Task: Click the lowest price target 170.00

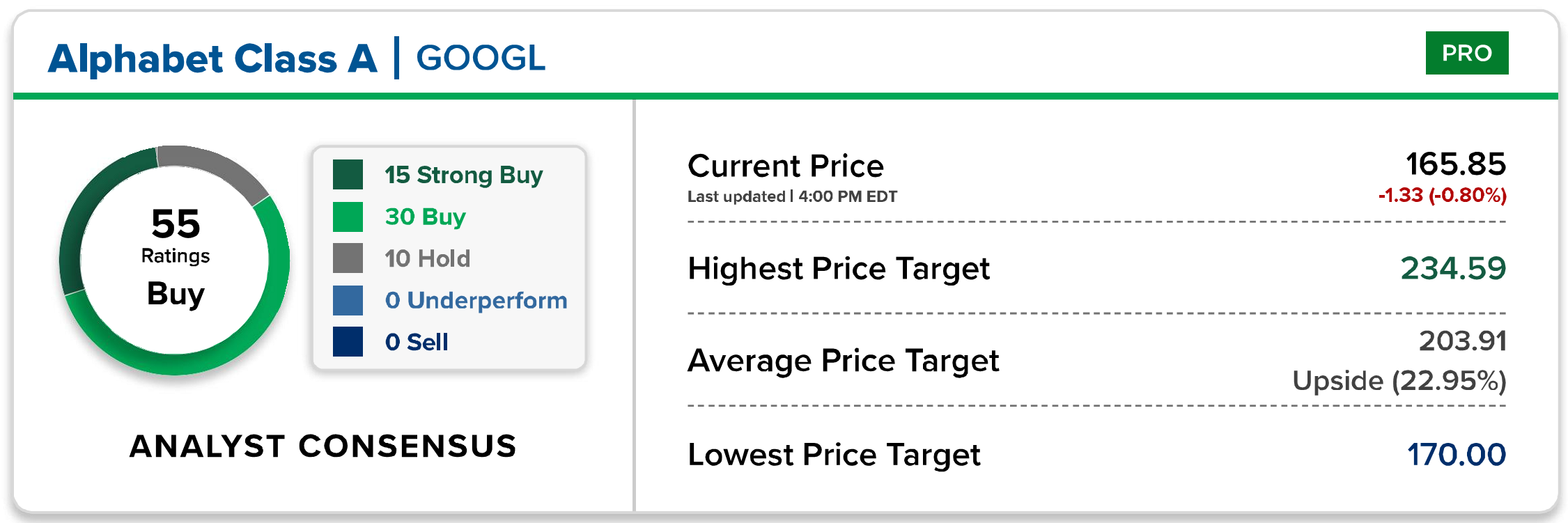Action: tap(1456, 455)
